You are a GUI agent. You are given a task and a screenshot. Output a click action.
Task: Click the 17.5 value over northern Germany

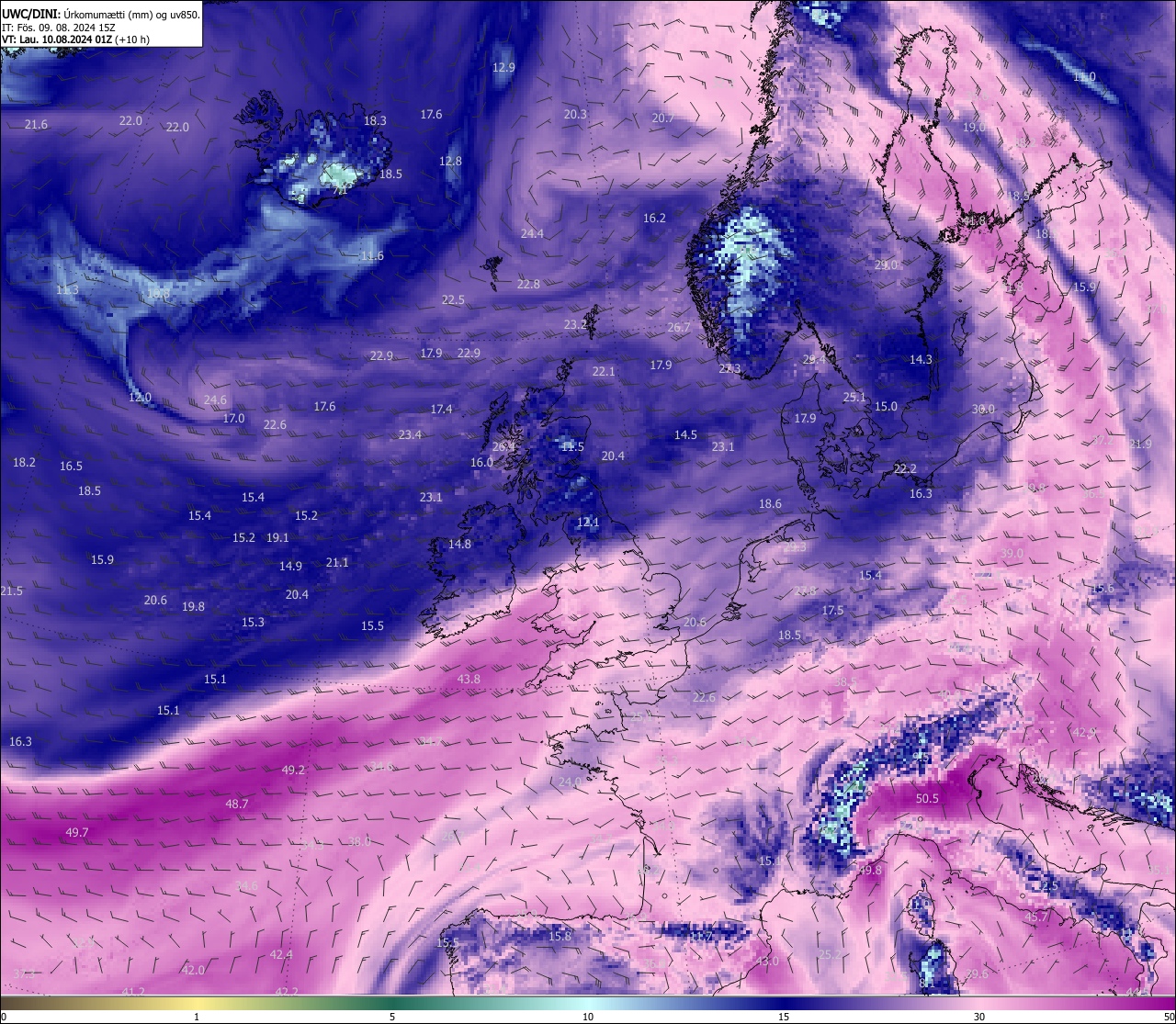832,610
